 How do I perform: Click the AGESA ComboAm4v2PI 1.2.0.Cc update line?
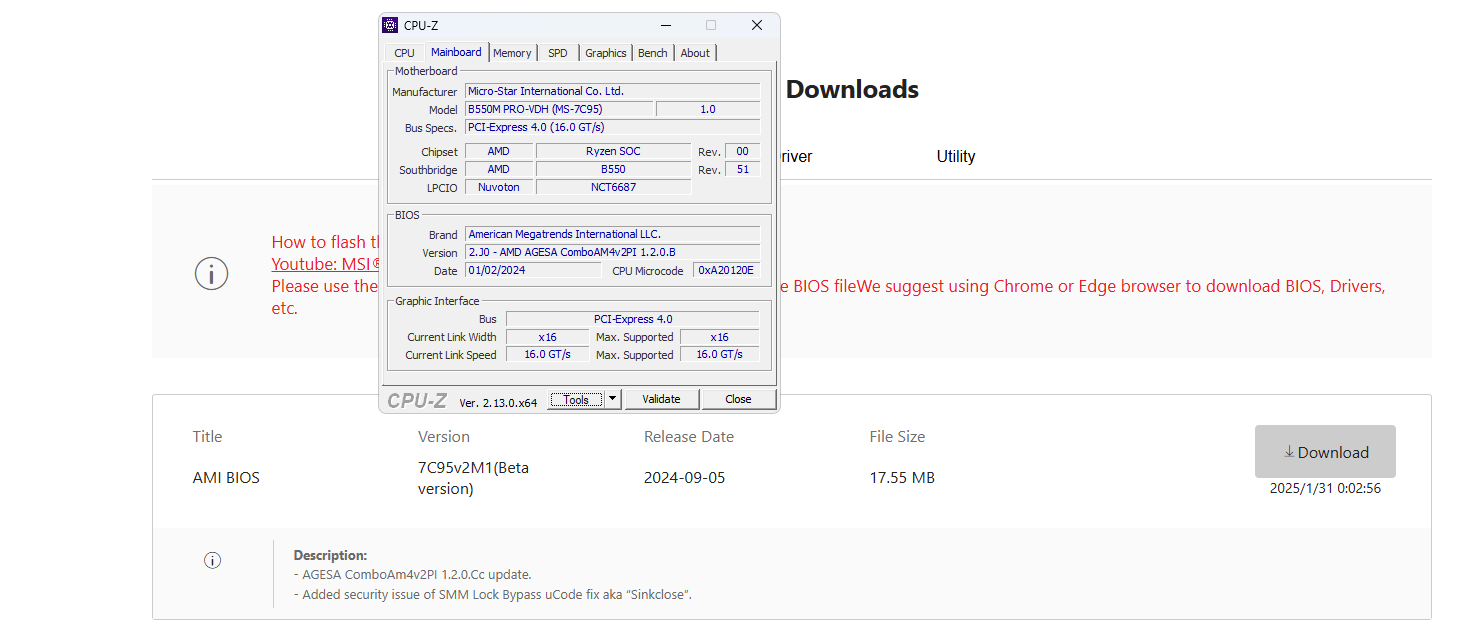pyautogui.click(x=413, y=575)
